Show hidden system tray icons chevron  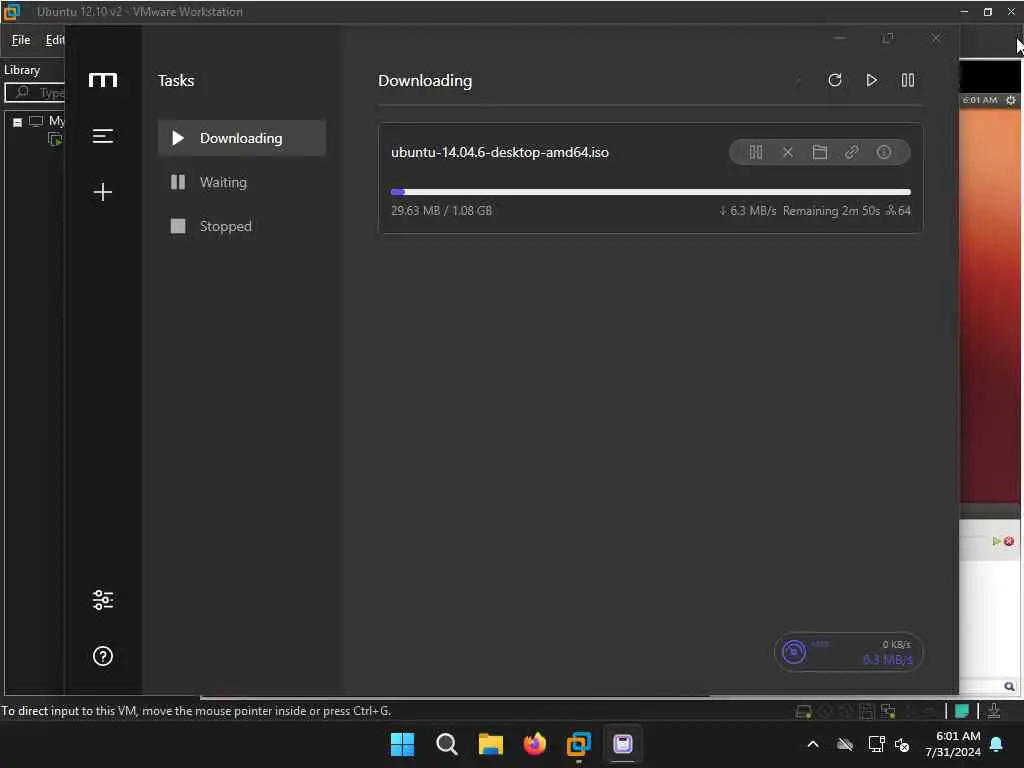813,744
